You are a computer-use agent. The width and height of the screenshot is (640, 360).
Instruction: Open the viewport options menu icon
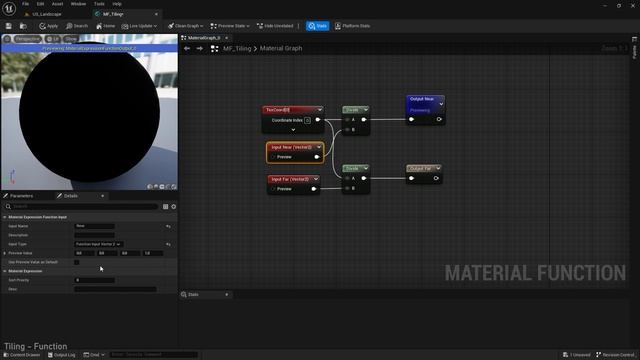coord(7,39)
